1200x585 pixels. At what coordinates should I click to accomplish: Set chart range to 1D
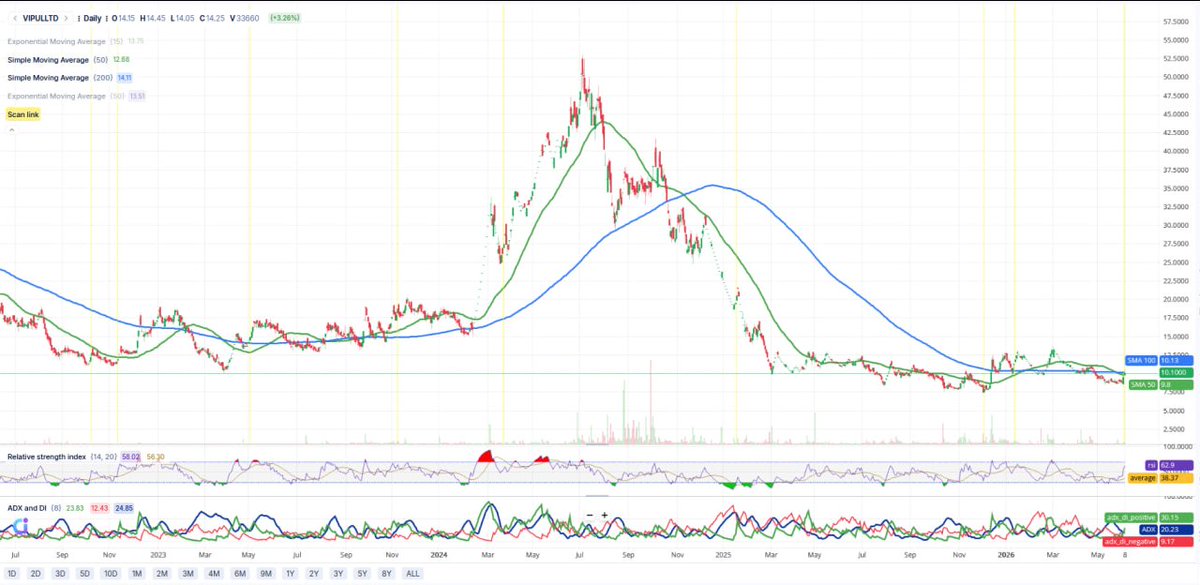pos(12,574)
